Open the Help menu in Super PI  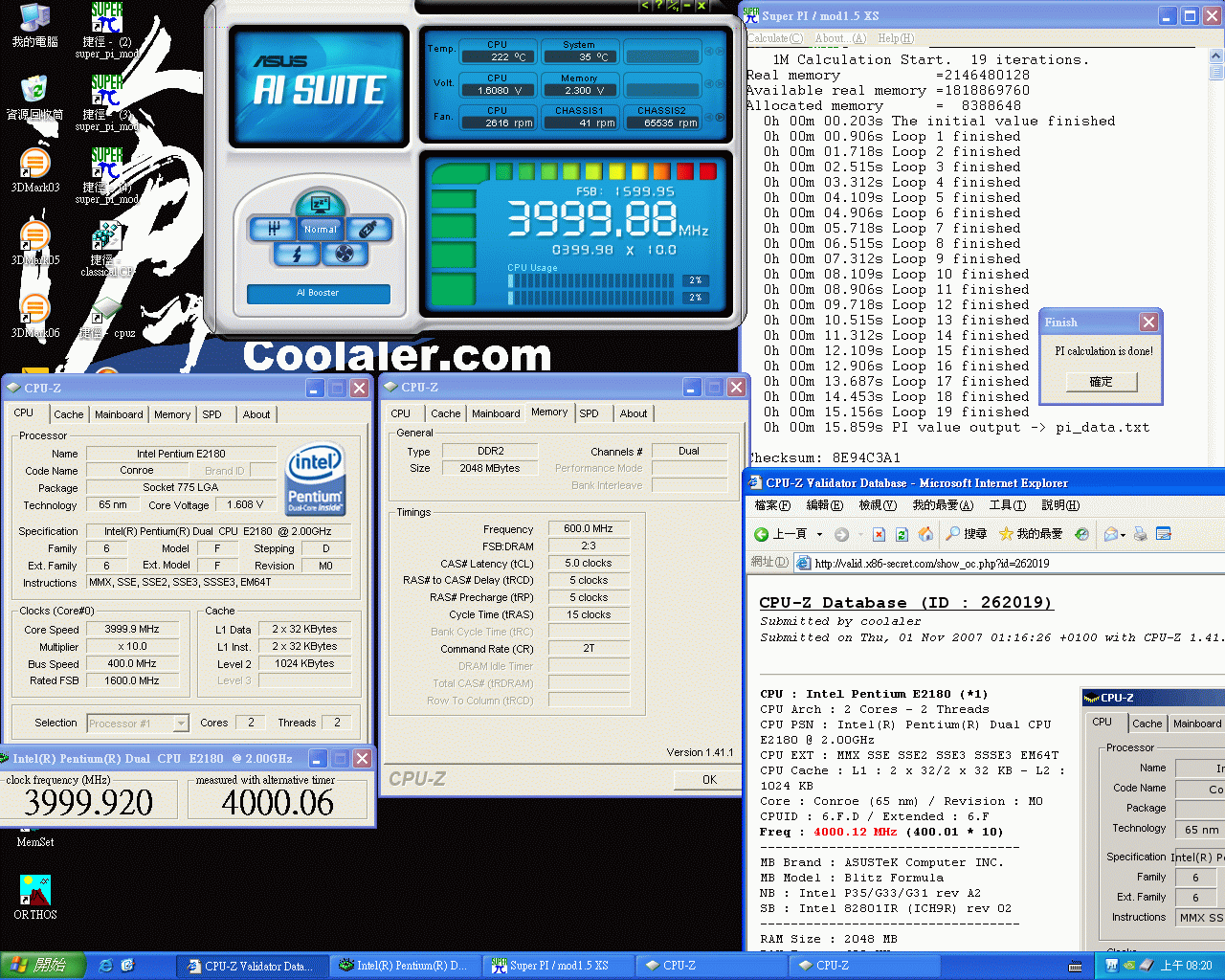coord(896,38)
